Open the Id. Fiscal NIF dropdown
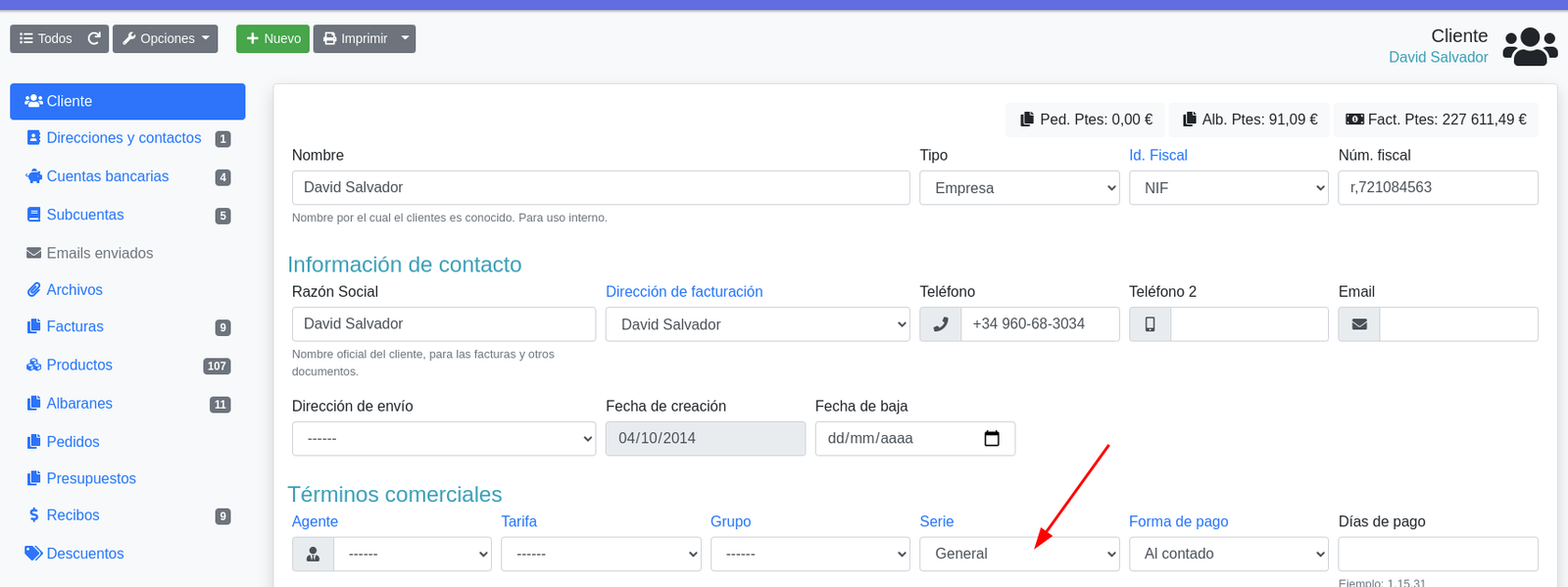 1229,188
